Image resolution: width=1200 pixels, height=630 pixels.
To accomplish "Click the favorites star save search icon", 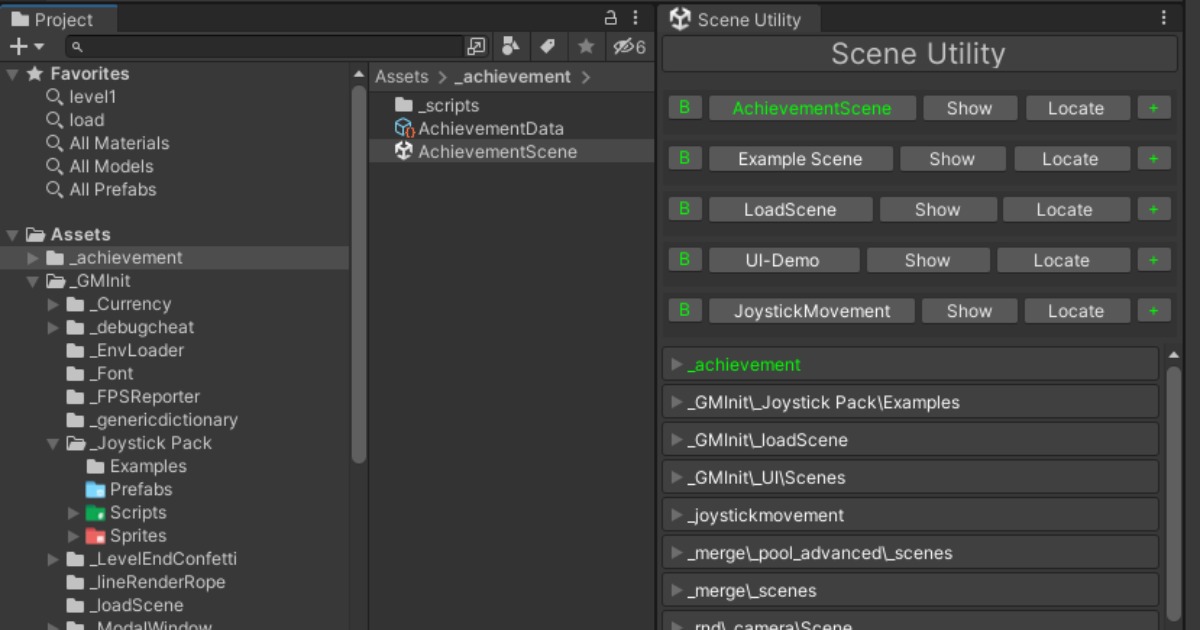I will click(586, 46).
